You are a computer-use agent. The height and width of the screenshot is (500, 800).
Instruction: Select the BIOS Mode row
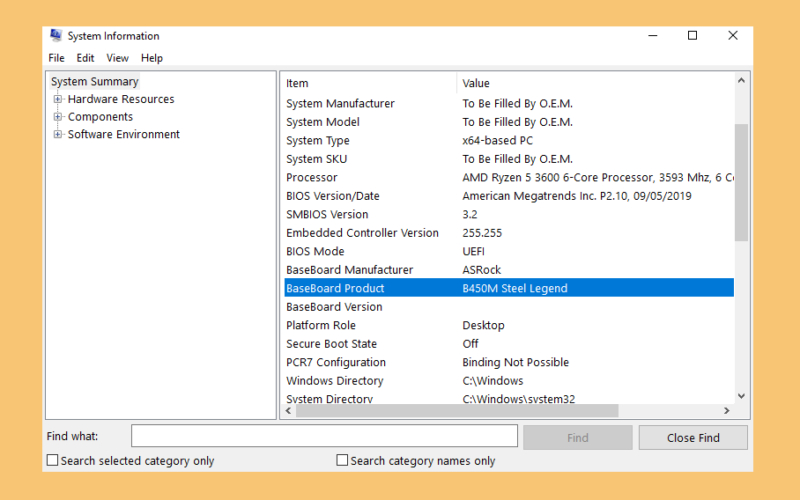tap(509, 251)
